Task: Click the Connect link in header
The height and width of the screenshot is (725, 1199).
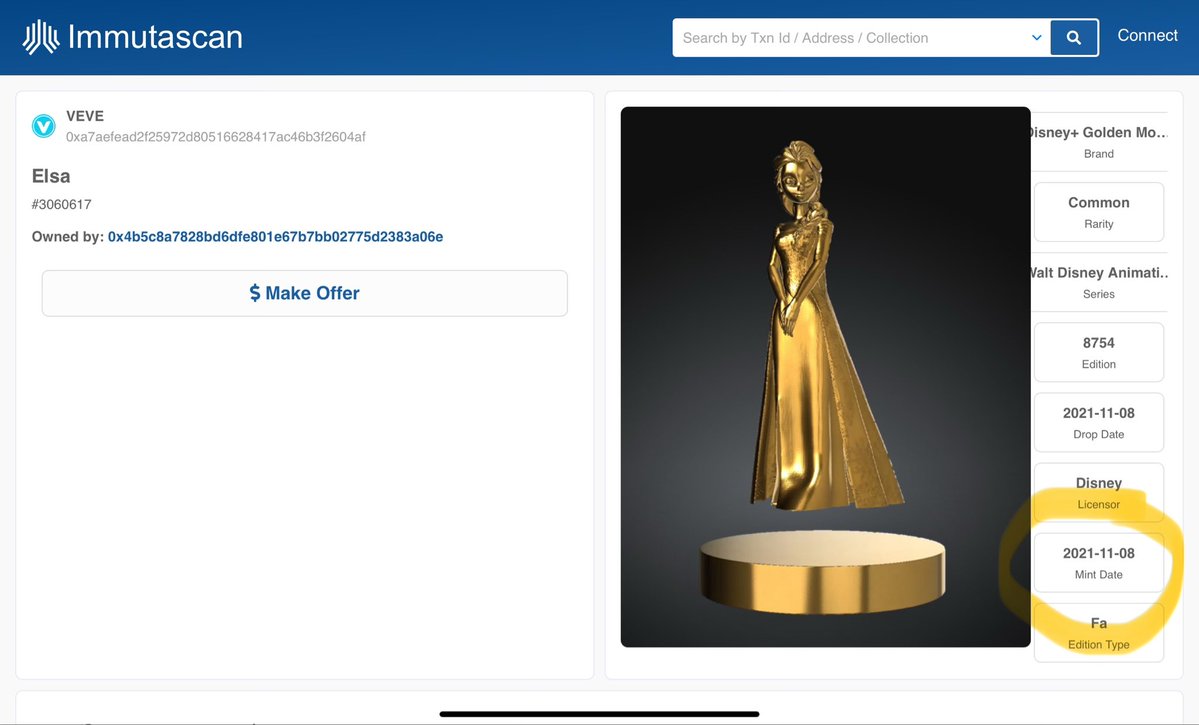Action: (1147, 35)
